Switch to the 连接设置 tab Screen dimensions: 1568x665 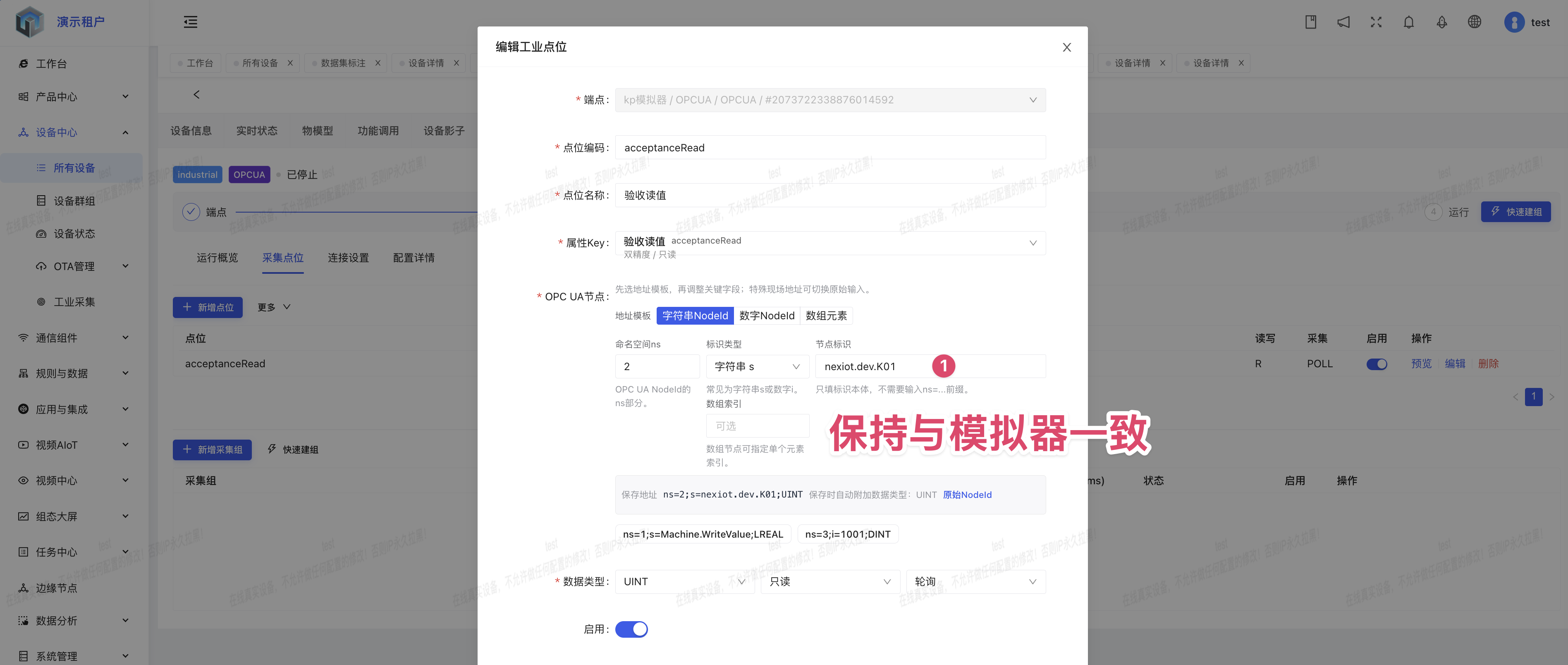point(348,258)
